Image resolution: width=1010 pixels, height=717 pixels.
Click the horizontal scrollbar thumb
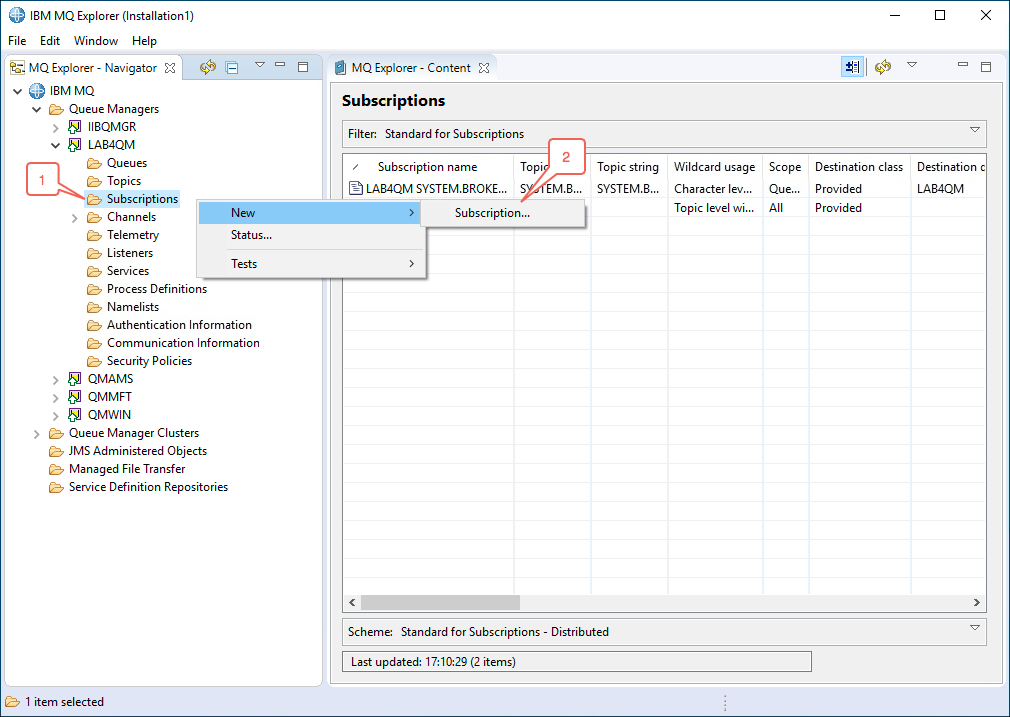coord(440,602)
